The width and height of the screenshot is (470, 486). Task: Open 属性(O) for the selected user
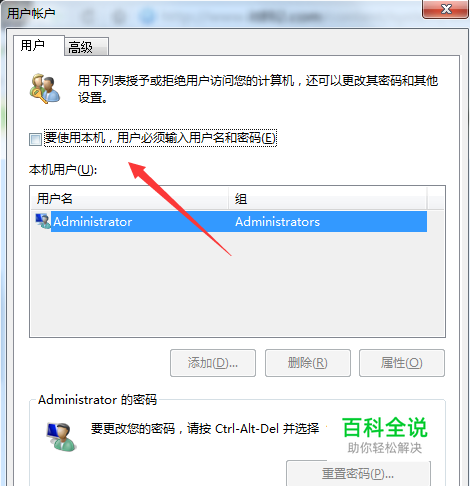[402, 363]
